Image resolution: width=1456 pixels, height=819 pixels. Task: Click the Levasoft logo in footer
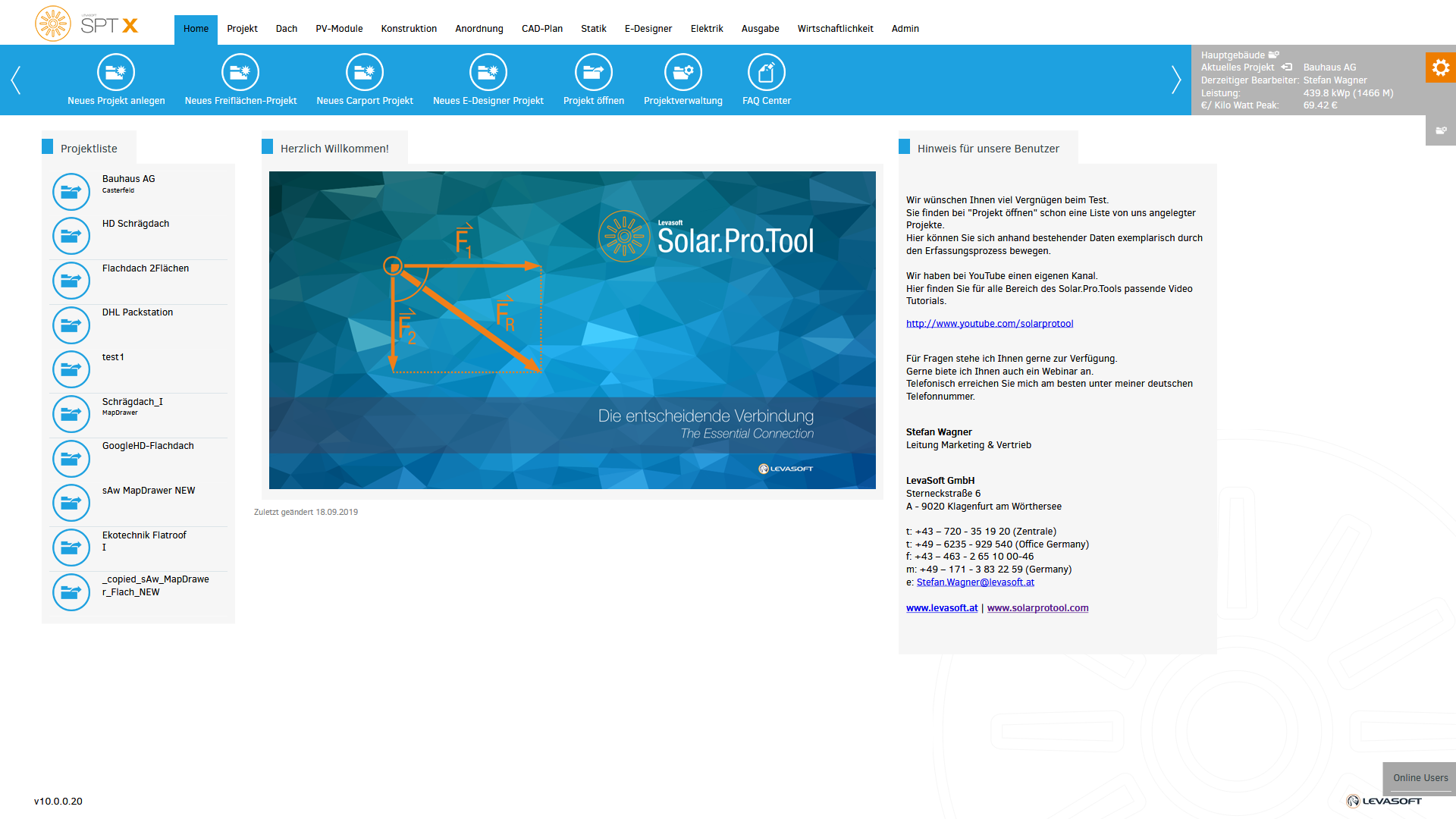pyautogui.click(x=1384, y=801)
